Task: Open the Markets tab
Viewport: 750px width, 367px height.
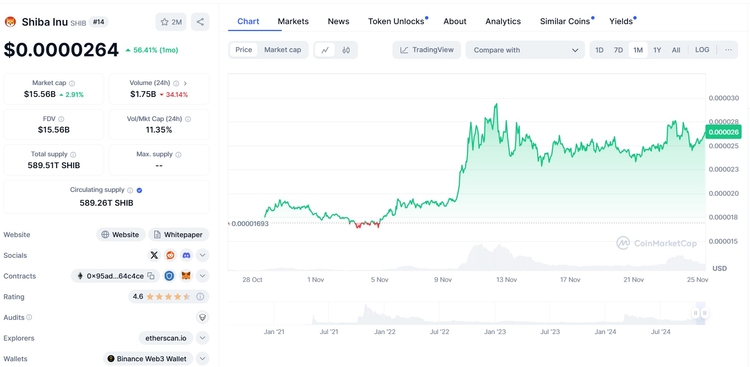Action: (x=293, y=22)
